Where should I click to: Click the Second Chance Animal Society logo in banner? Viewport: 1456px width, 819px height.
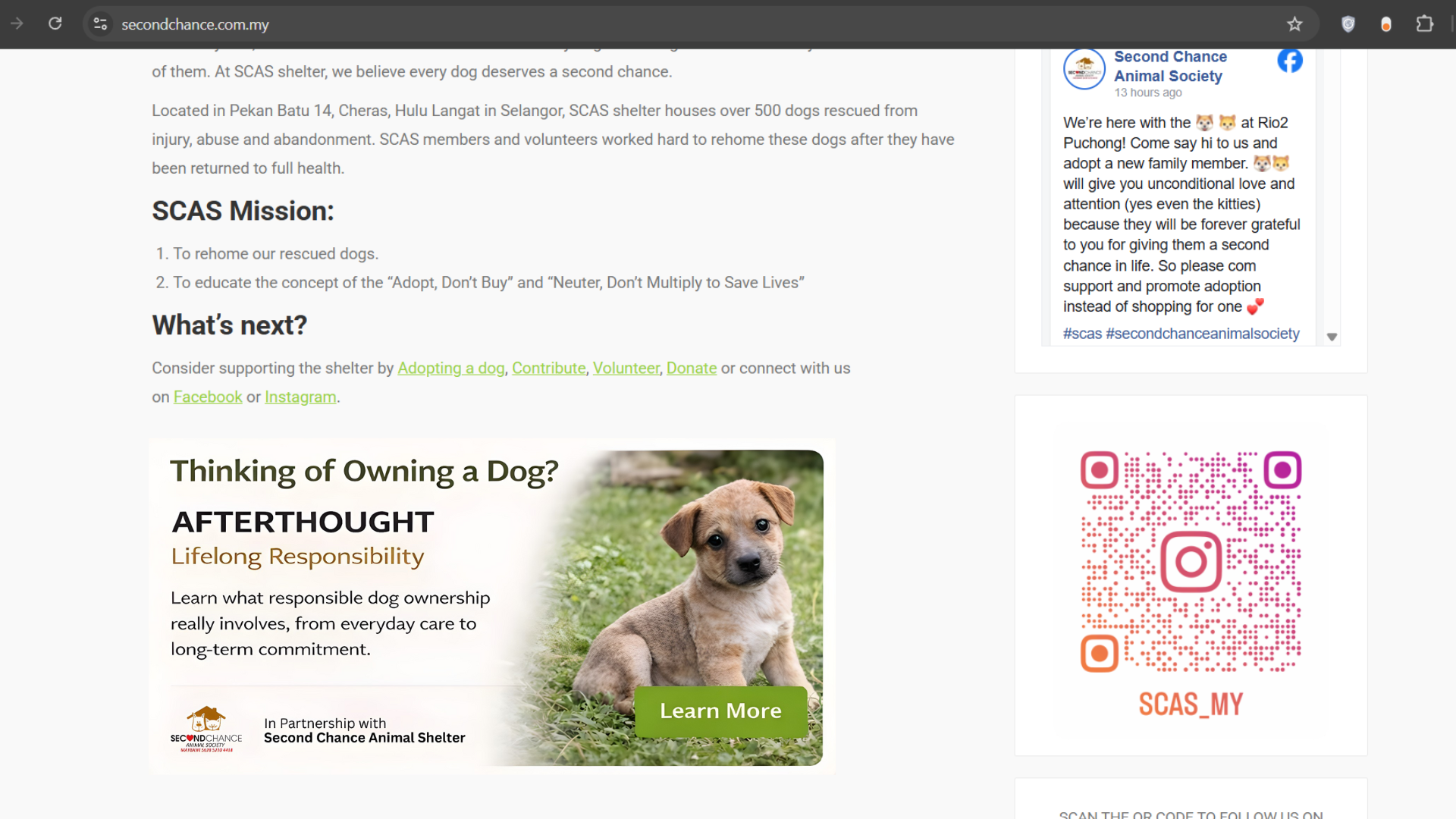(206, 729)
